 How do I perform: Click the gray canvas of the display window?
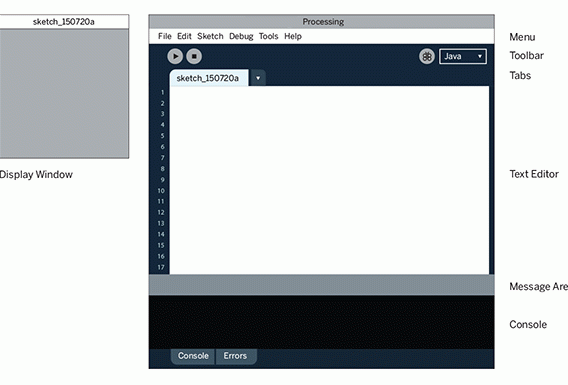[x=64, y=93]
